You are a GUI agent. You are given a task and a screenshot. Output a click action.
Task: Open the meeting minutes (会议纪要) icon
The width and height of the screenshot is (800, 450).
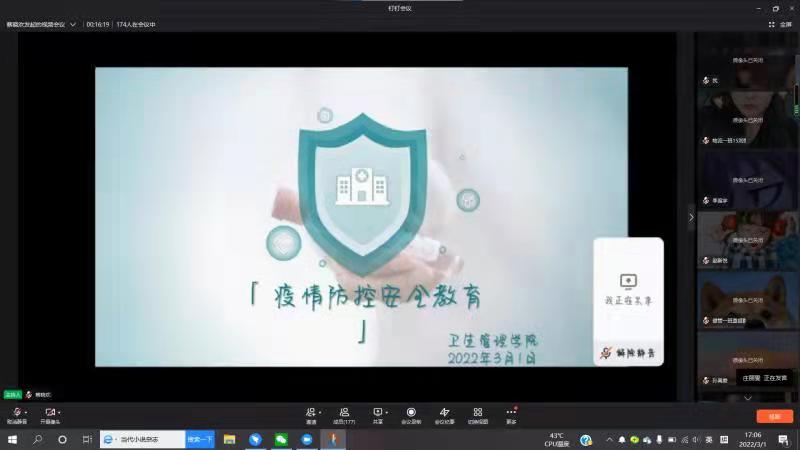(x=444, y=415)
